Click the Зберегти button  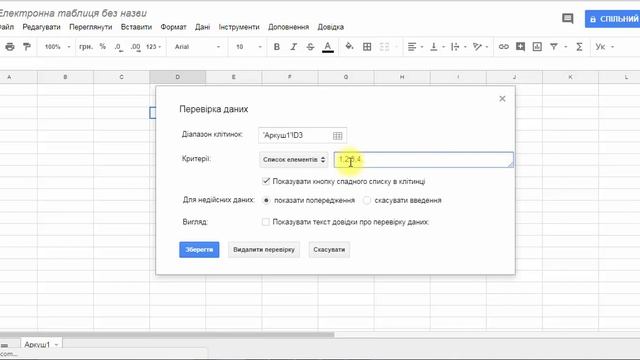[199, 250]
